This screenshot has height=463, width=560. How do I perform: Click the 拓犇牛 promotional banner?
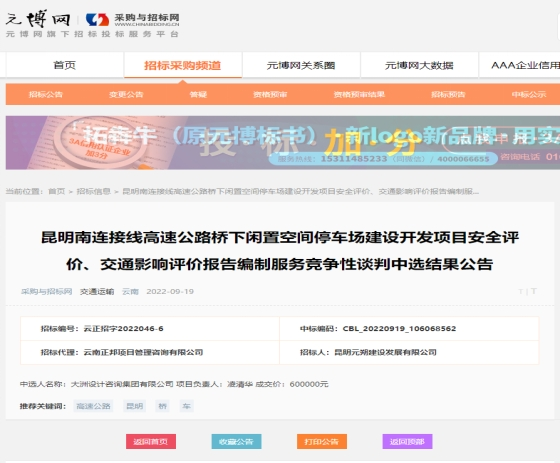tap(283, 143)
